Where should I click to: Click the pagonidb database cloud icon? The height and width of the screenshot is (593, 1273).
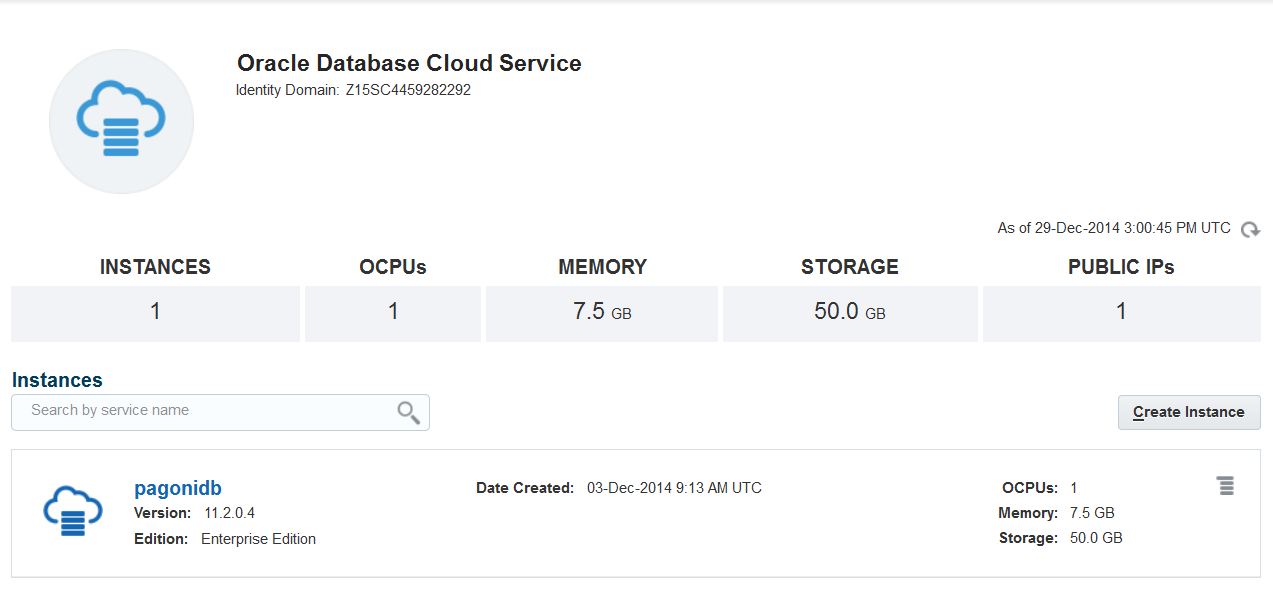click(73, 511)
